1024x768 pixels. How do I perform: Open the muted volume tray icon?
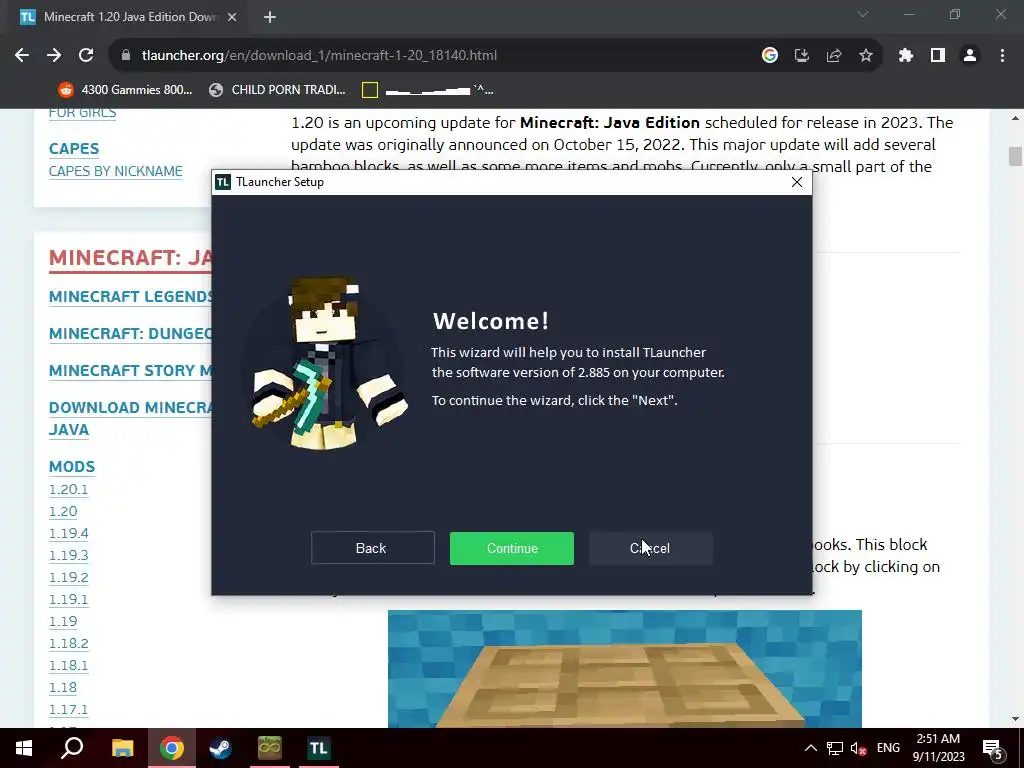(x=859, y=748)
